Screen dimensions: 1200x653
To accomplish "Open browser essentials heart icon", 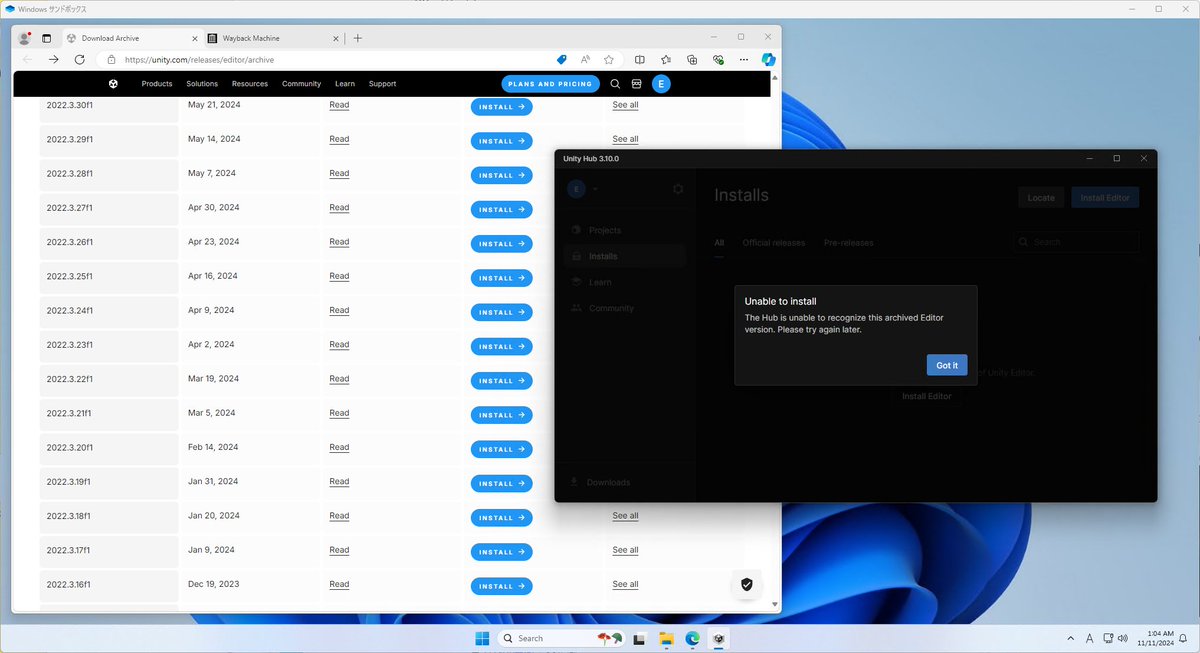I will click(717, 59).
